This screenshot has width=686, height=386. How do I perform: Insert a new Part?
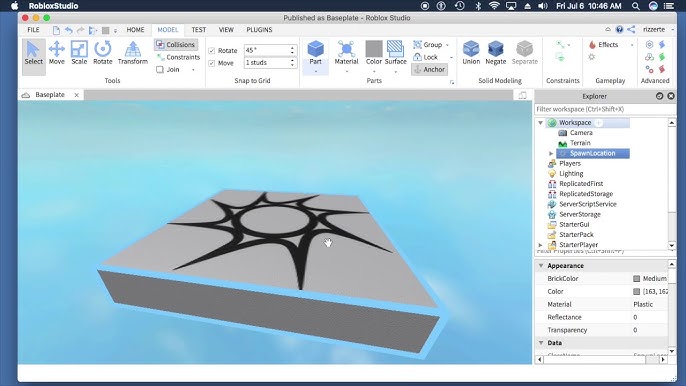coord(315,53)
